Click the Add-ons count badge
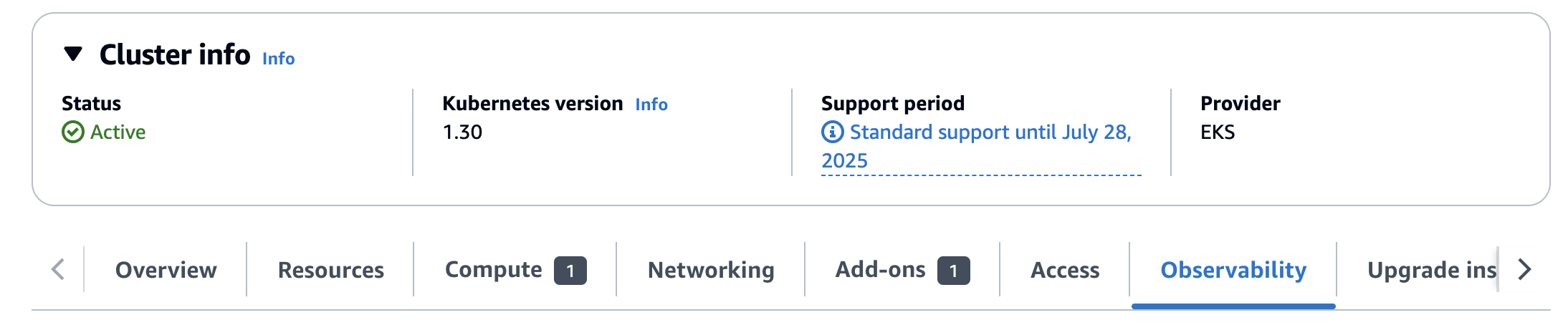 [953, 271]
